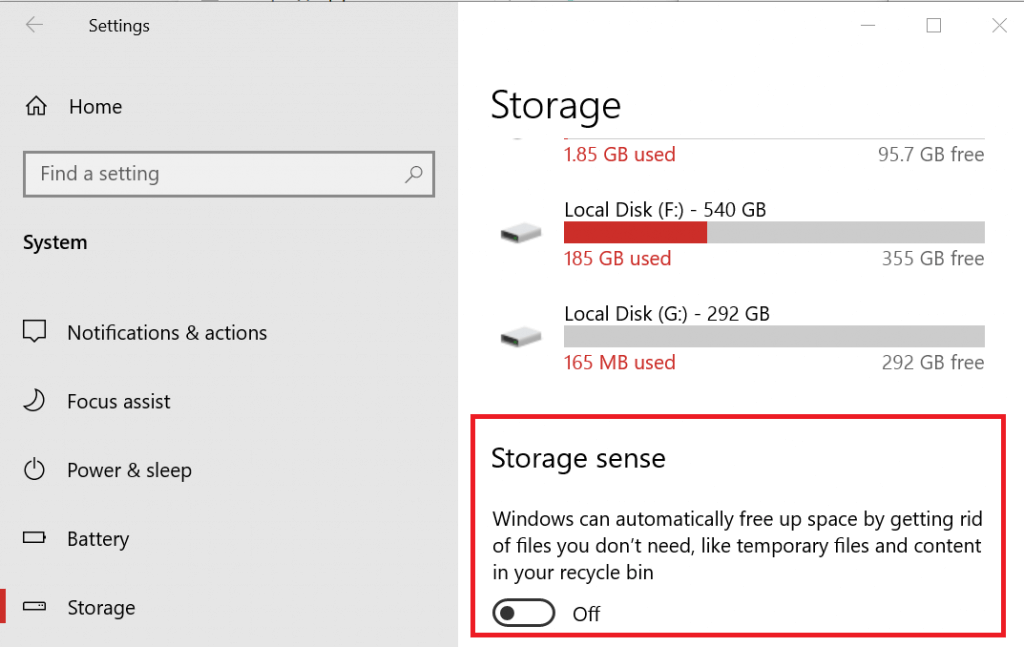Click the Home house icon
This screenshot has width=1024, height=647.
(36, 106)
